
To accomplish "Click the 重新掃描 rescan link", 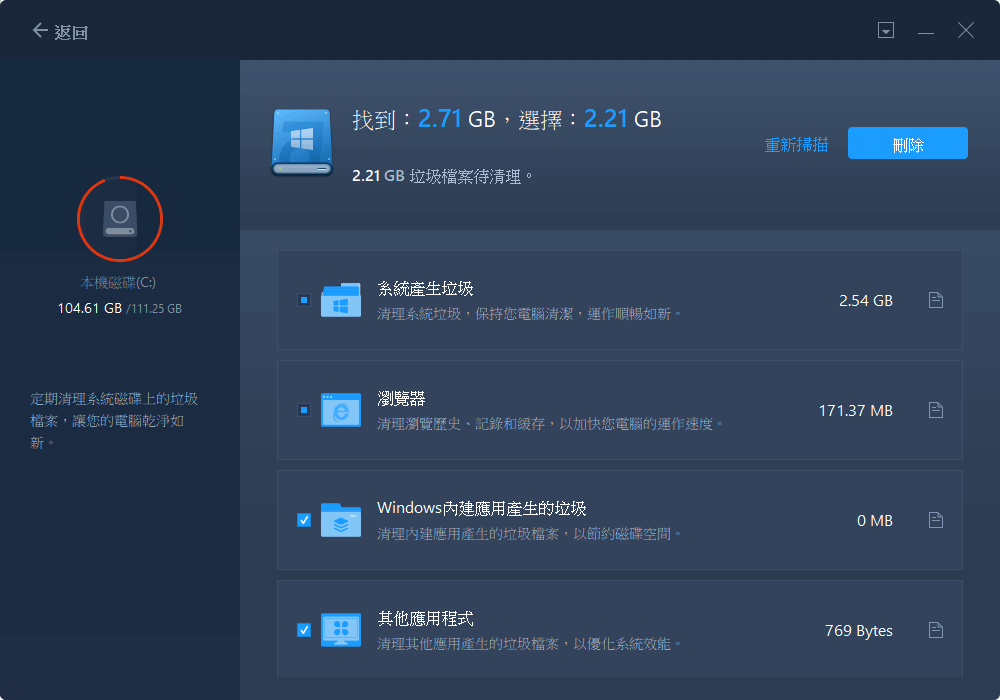I will point(796,144).
